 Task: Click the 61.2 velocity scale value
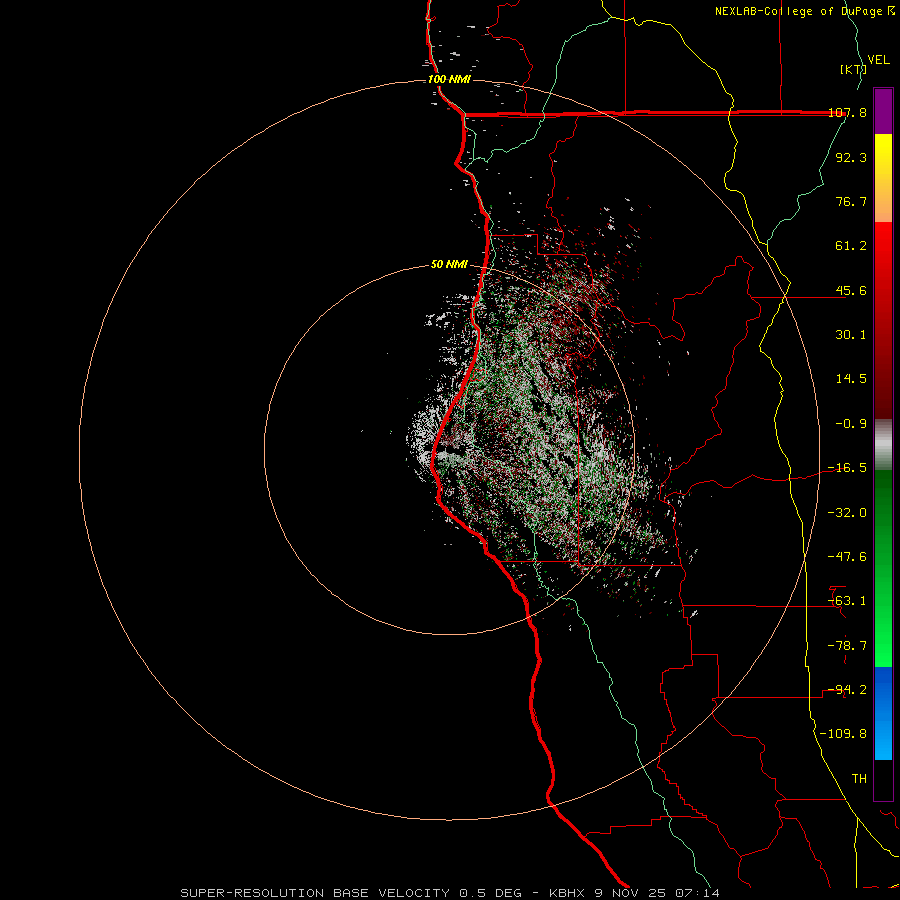(x=851, y=246)
